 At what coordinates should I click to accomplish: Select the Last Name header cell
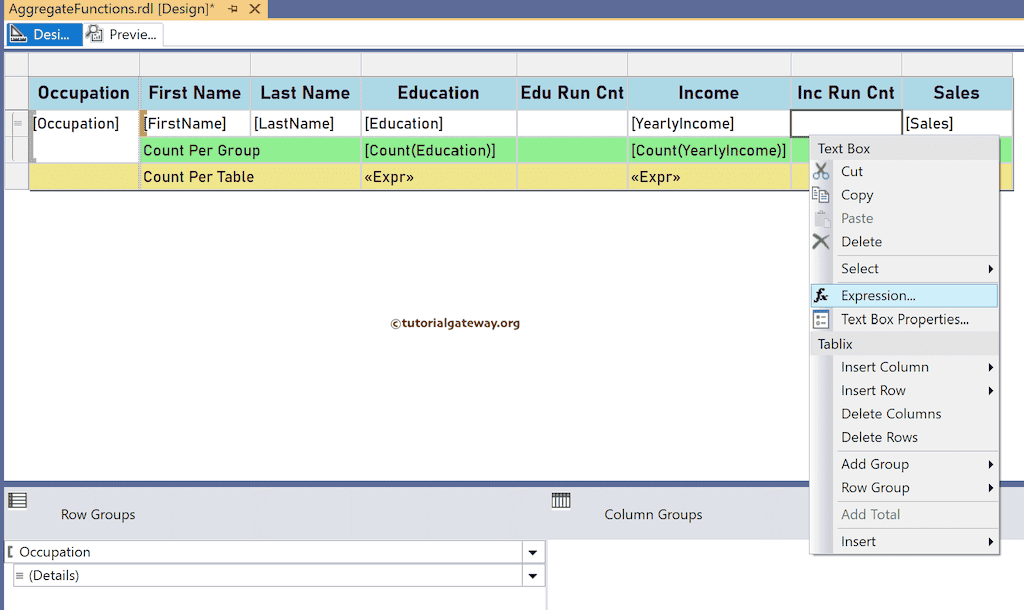pos(306,93)
